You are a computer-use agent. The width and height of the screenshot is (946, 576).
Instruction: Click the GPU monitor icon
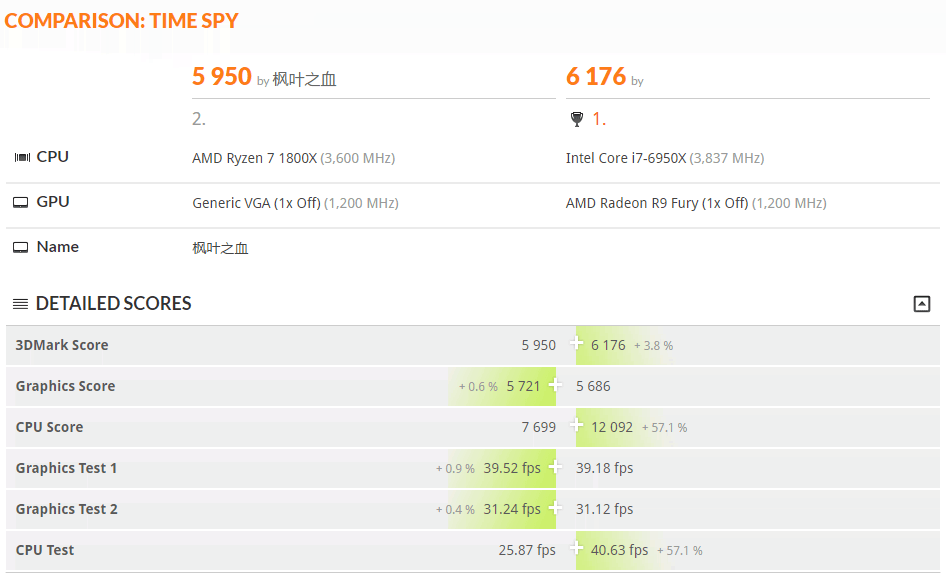[21, 203]
